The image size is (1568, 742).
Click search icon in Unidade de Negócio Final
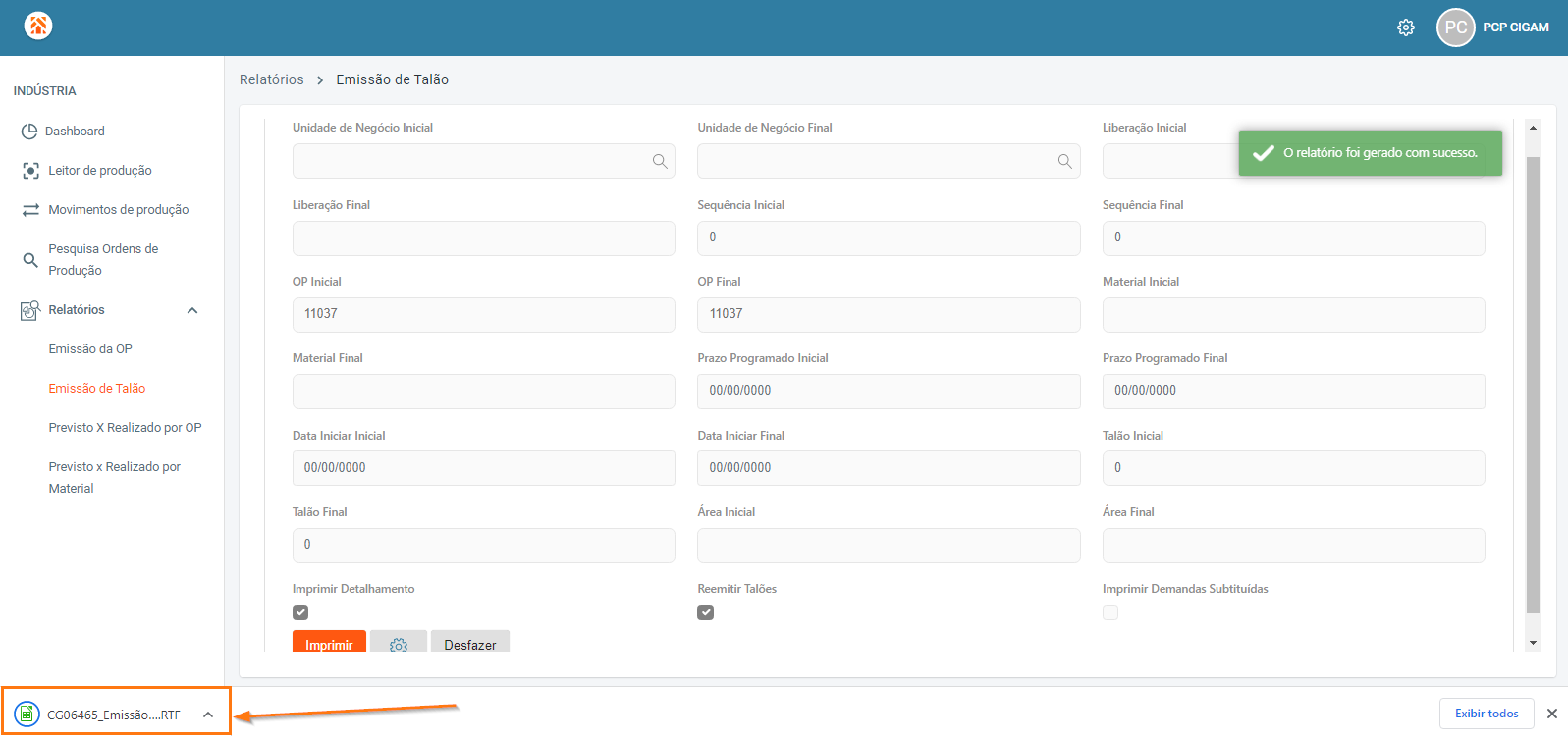click(x=1064, y=161)
